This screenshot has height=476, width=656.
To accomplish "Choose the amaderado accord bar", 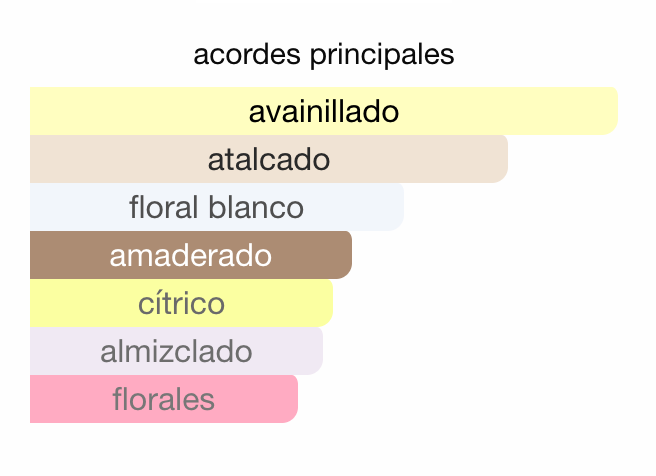I will [190, 255].
